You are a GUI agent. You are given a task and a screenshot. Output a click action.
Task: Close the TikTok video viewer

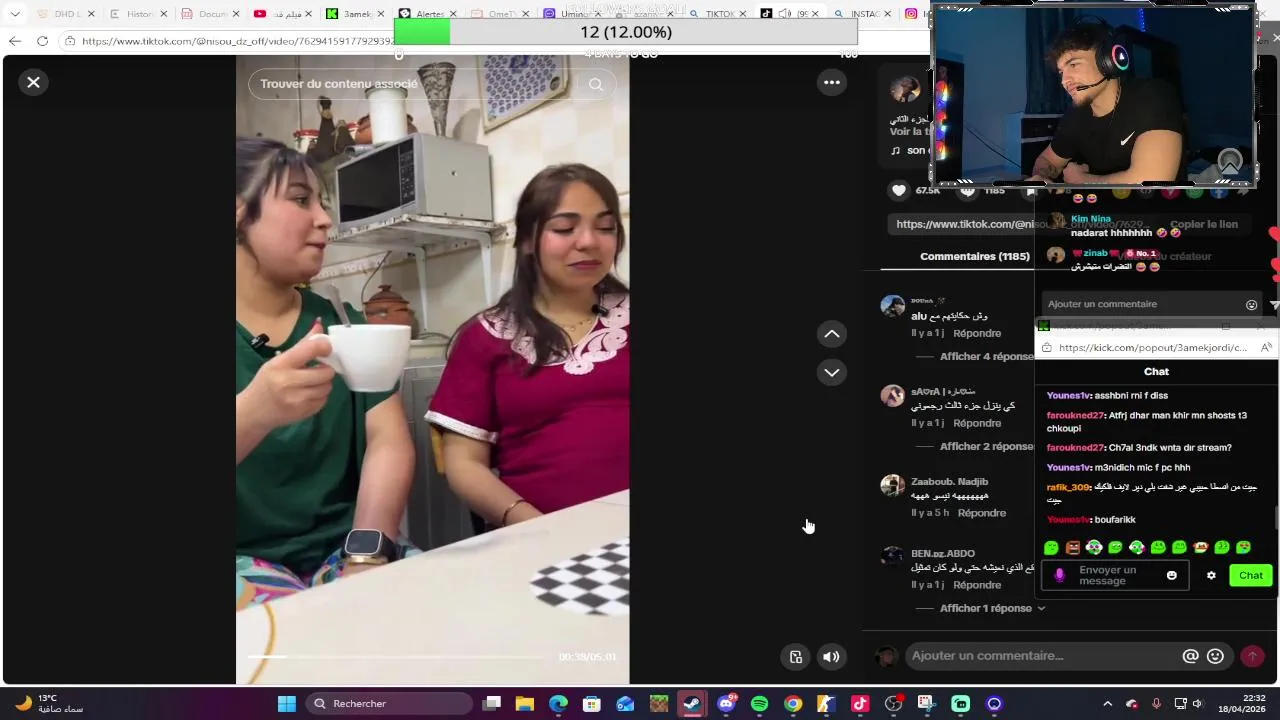(33, 82)
